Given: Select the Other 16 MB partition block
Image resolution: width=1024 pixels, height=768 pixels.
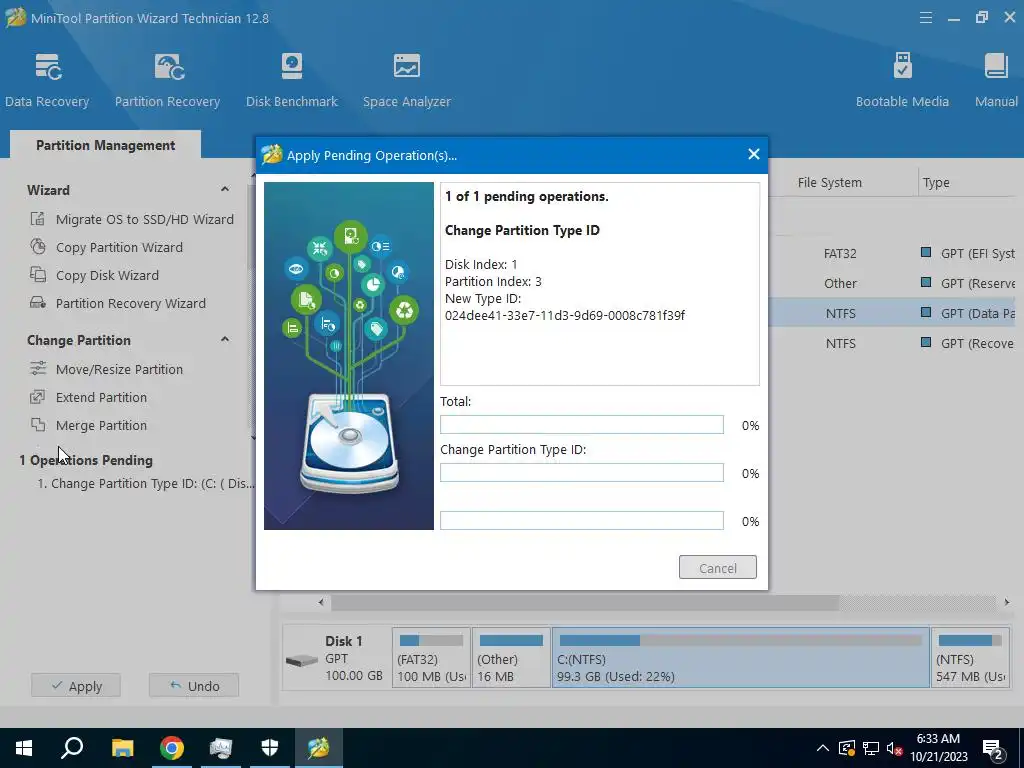Looking at the screenshot, I should tap(511, 658).
